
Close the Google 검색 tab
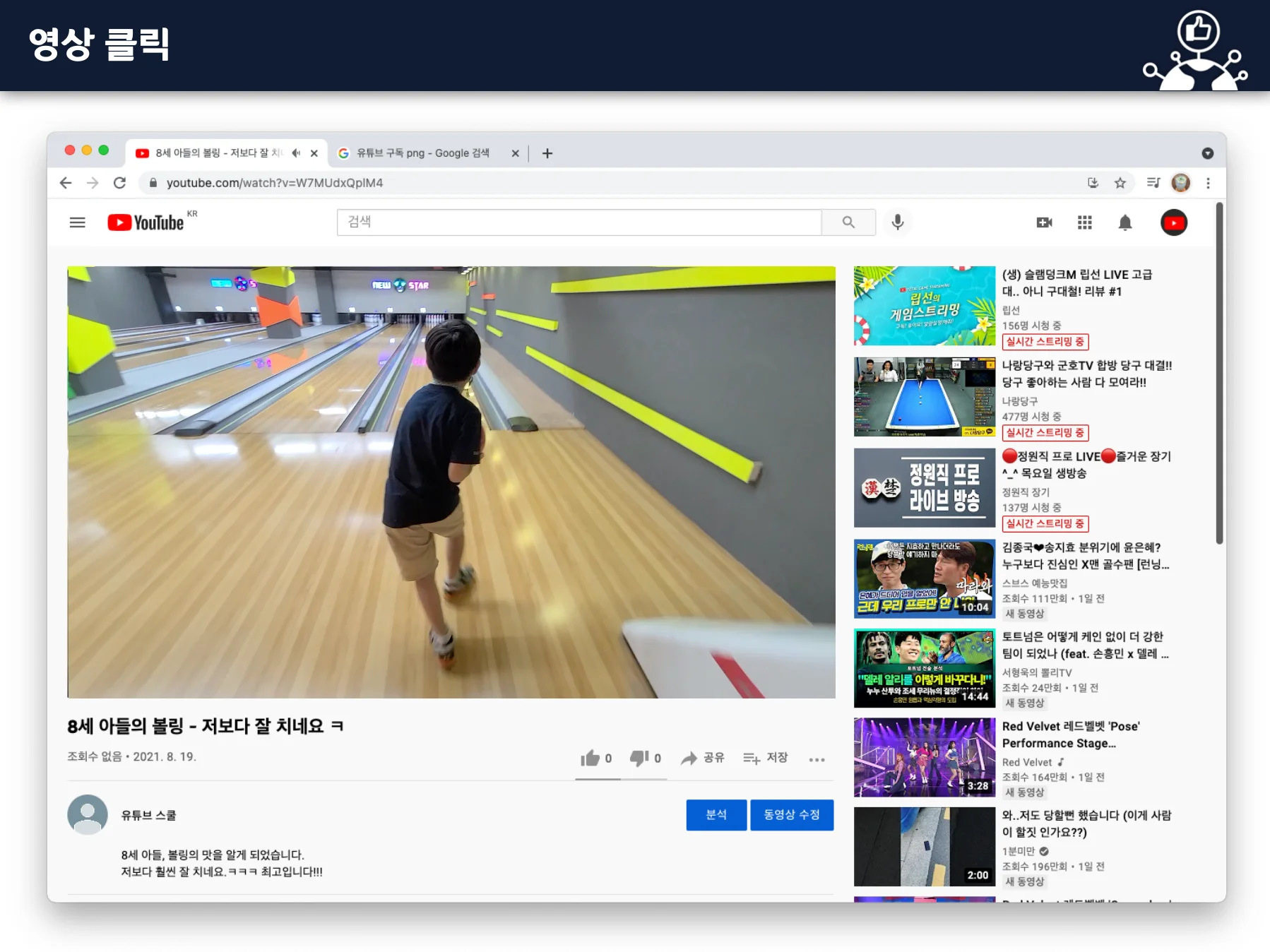click(516, 153)
